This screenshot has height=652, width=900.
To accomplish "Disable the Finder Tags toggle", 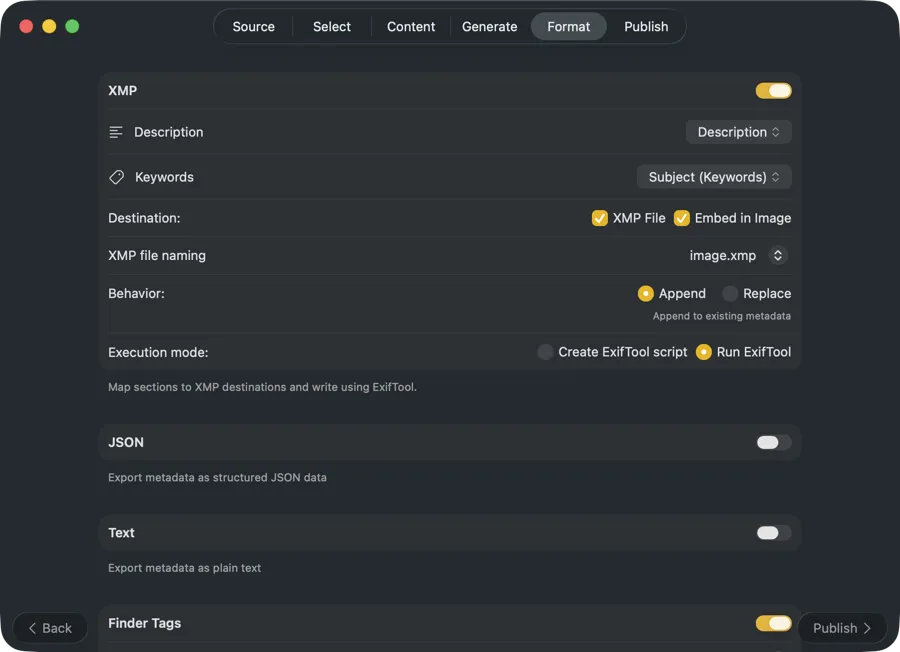I will coord(773,622).
